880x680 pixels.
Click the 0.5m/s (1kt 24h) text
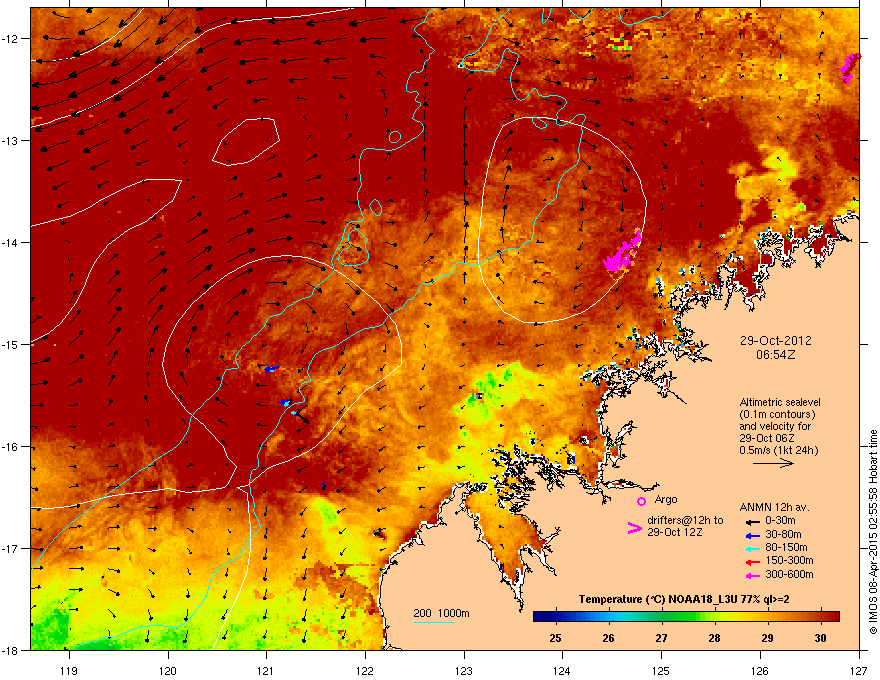pyautogui.click(x=778, y=450)
